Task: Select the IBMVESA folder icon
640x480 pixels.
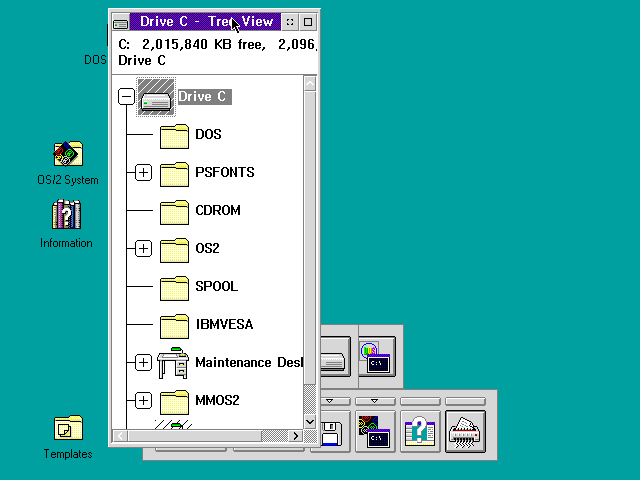Action: [x=174, y=326]
